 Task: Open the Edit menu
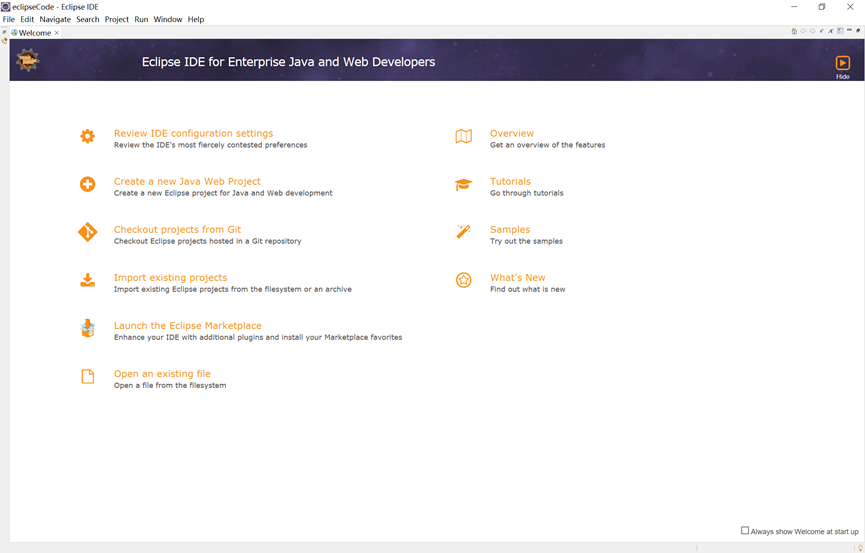27,19
